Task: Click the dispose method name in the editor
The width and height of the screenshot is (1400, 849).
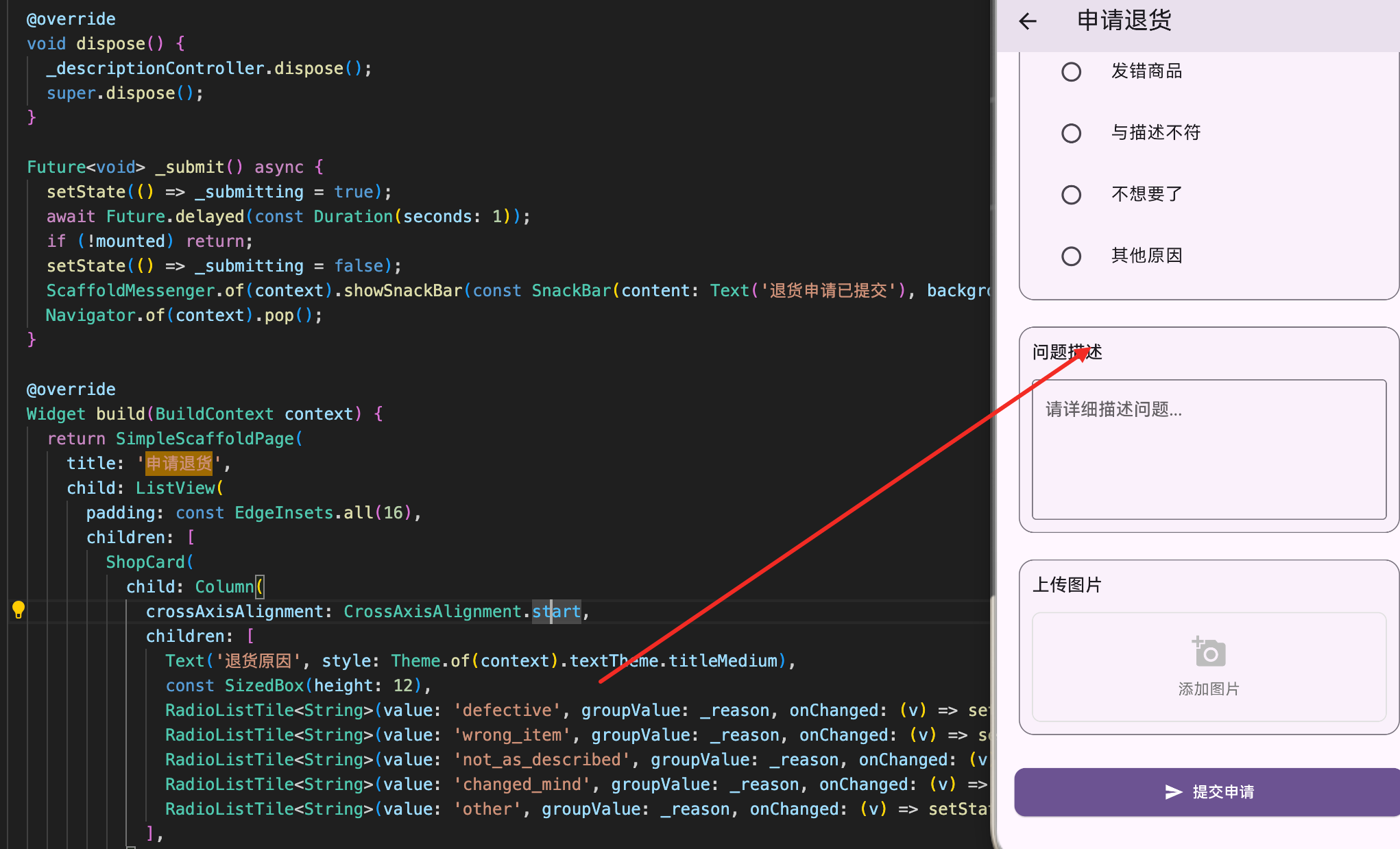Action: point(109,43)
